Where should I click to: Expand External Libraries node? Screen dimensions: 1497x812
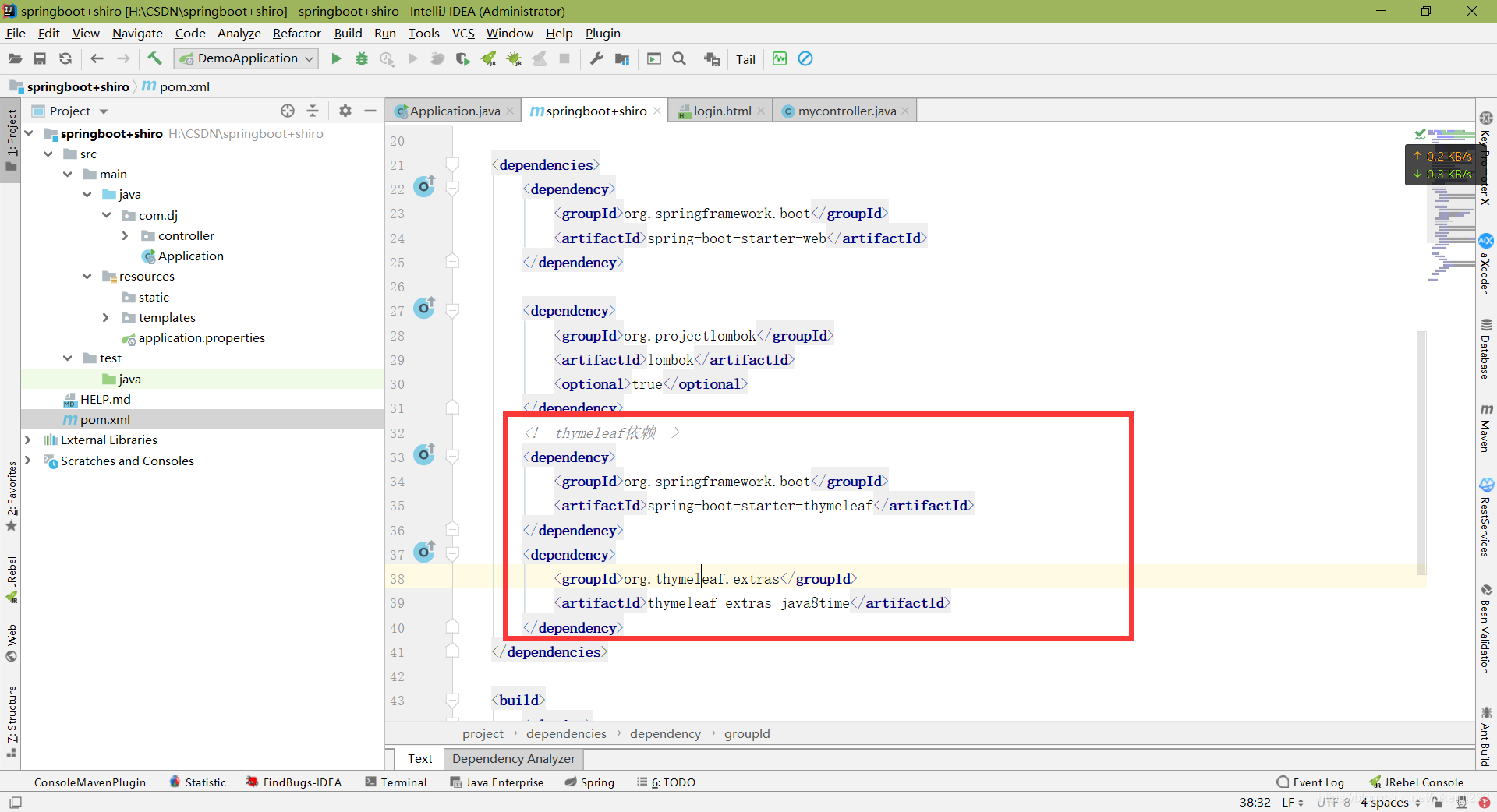(28, 440)
